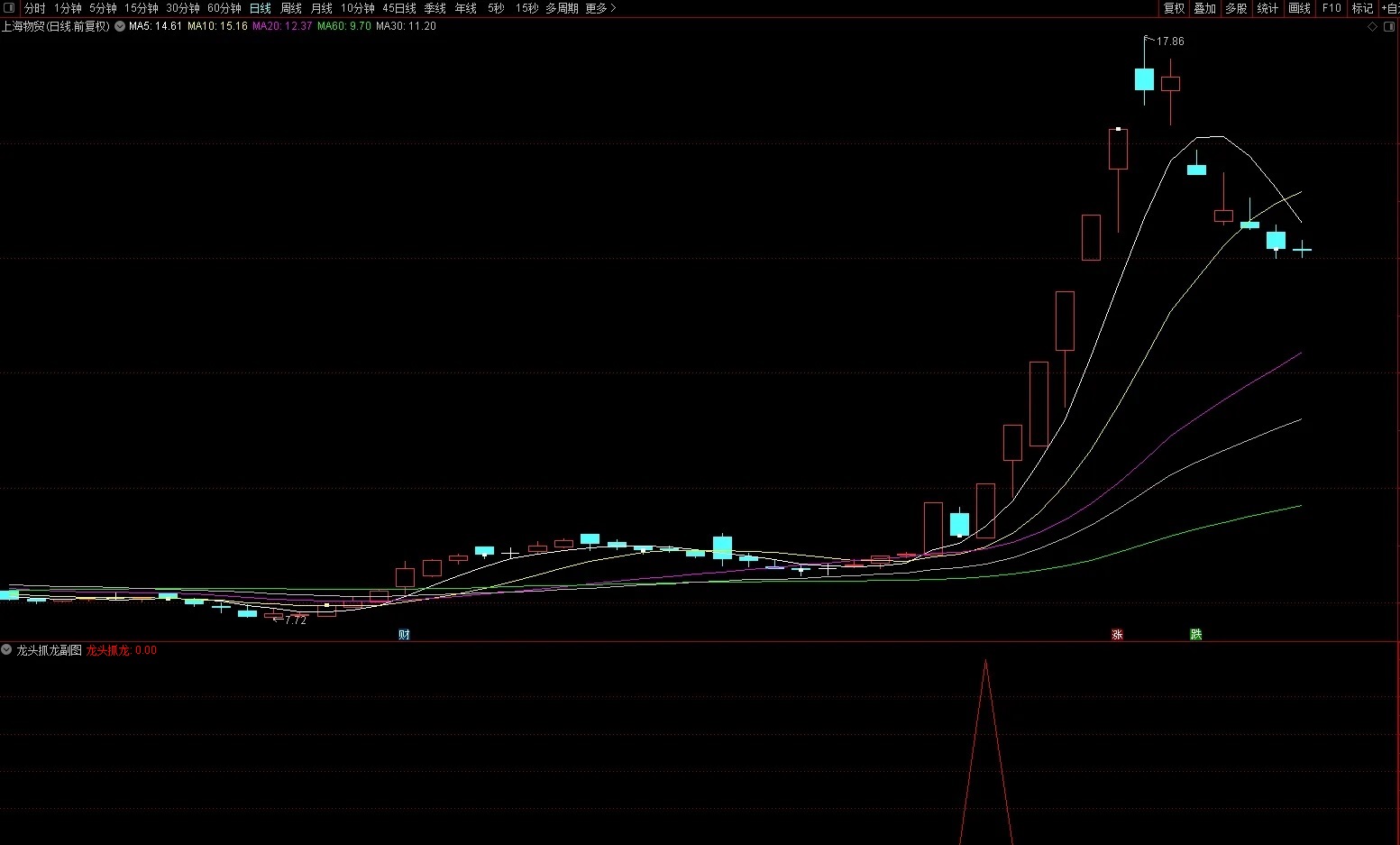The height and width of the screenshot is (845, 1400).
Task: Switch to the 季线 quarterly tab
Action: [x=435, y=8]
